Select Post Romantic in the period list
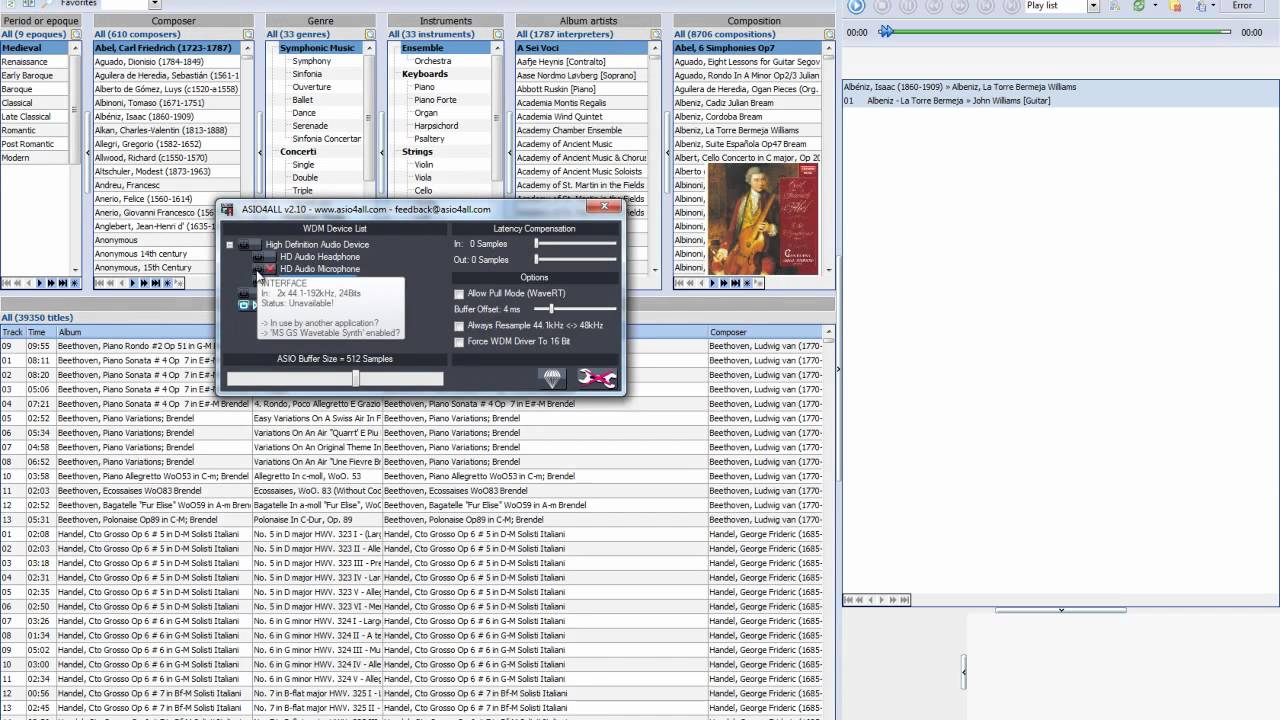The height and width of the screenshot is (720, 1280). pos(35,144)
